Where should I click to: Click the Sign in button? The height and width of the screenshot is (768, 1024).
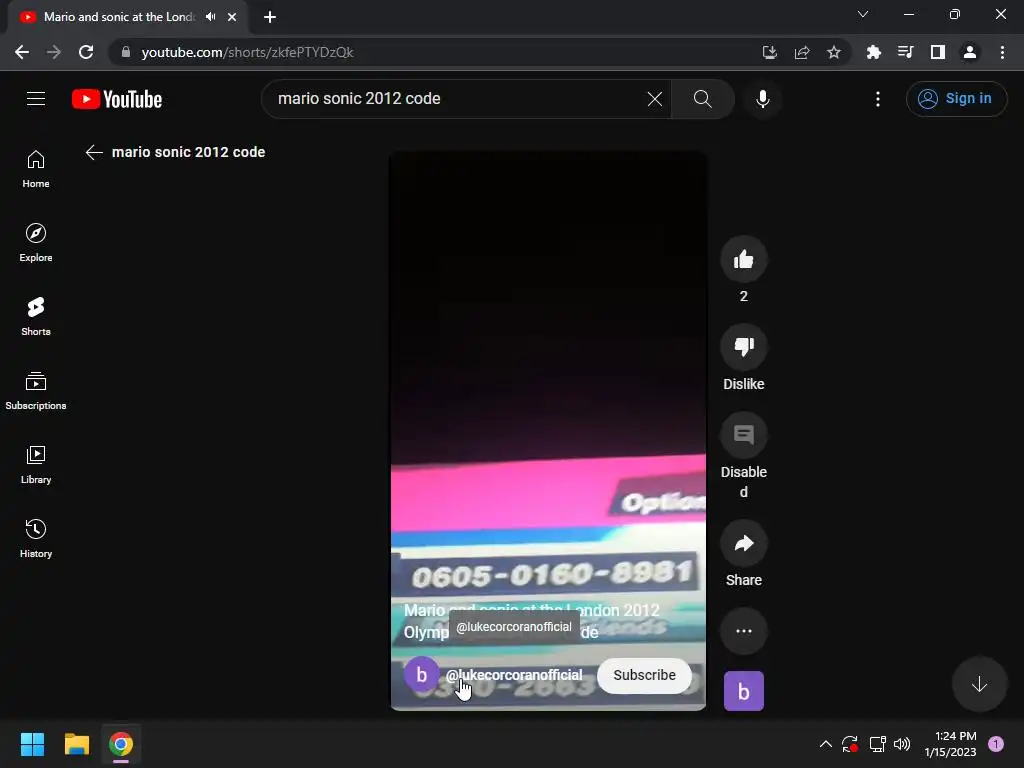pos(956,99)
